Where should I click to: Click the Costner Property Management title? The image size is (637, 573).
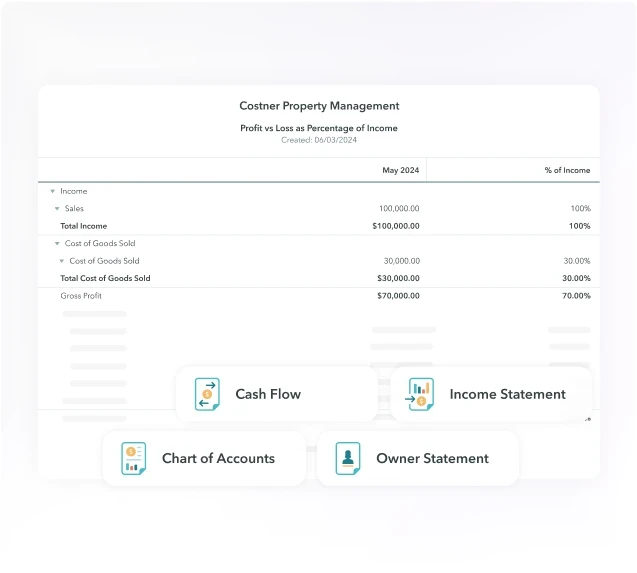319,106
